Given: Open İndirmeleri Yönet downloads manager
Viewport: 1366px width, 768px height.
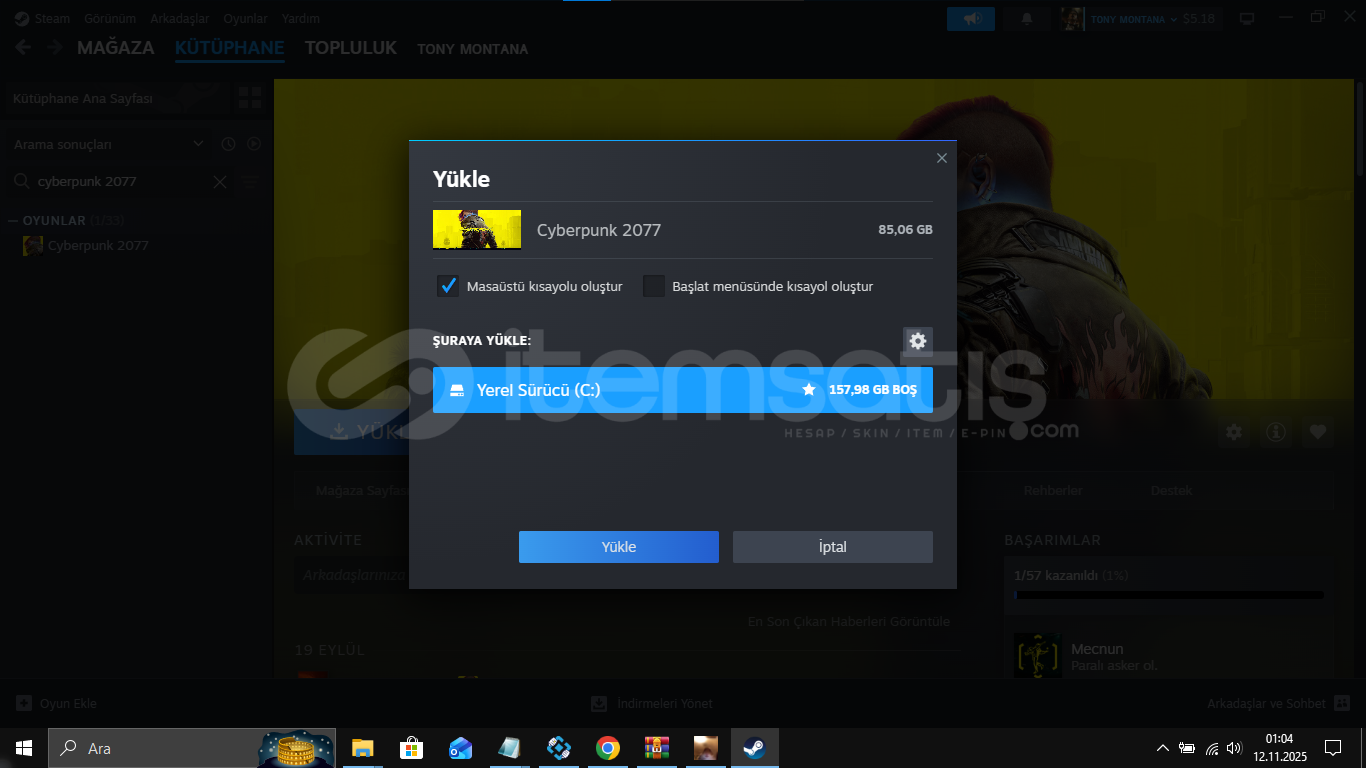Looking at the screenshot, I should tap(652, 703).
